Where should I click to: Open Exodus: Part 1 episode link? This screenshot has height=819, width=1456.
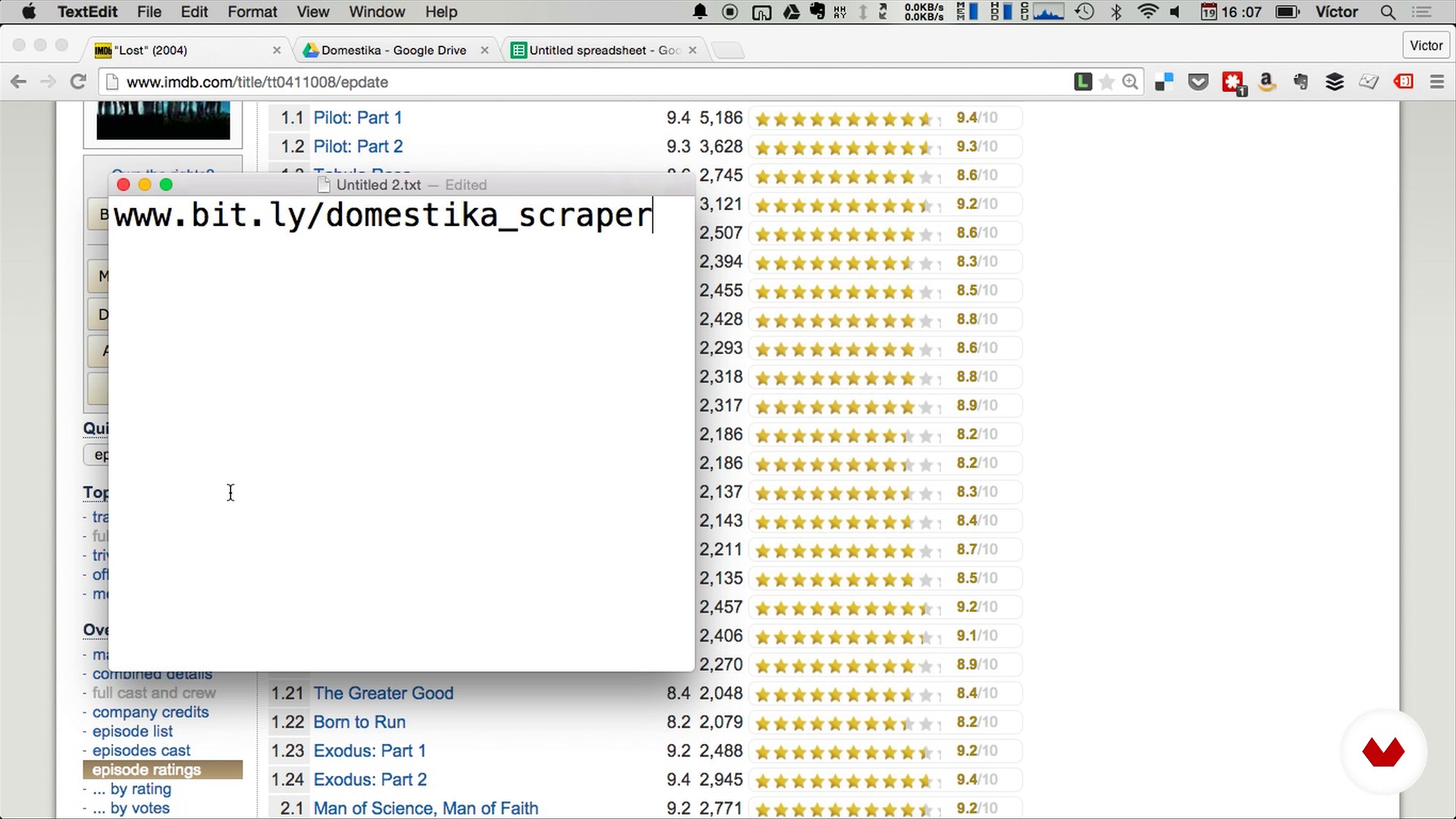coord(370,751)
